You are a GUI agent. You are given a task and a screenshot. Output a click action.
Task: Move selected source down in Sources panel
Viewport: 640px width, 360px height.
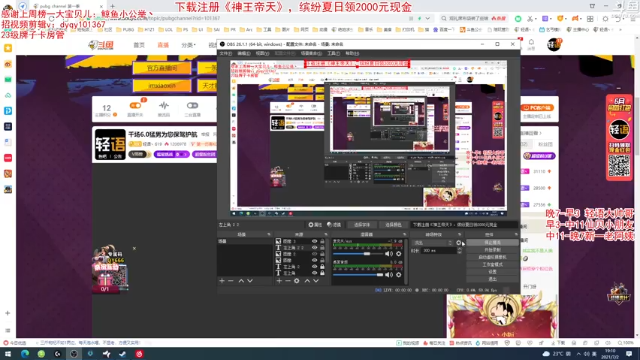[x=316, y=281]
